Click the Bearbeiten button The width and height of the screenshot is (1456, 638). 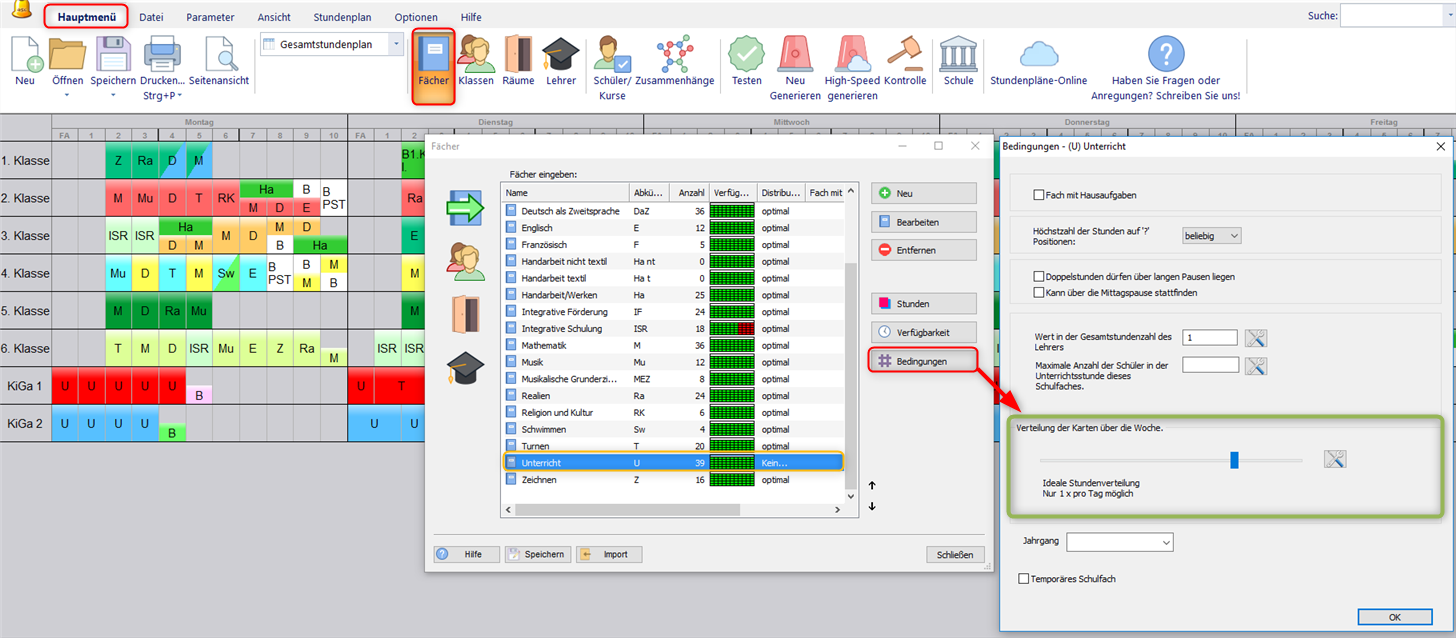point(923,222)
